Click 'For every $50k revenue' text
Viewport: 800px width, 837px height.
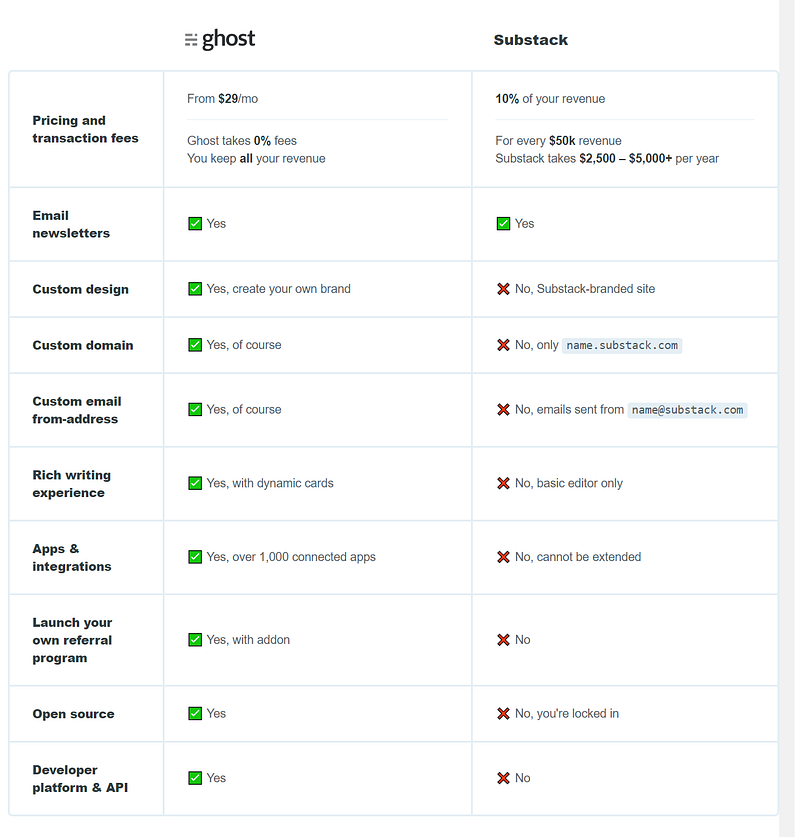point(558,141)
